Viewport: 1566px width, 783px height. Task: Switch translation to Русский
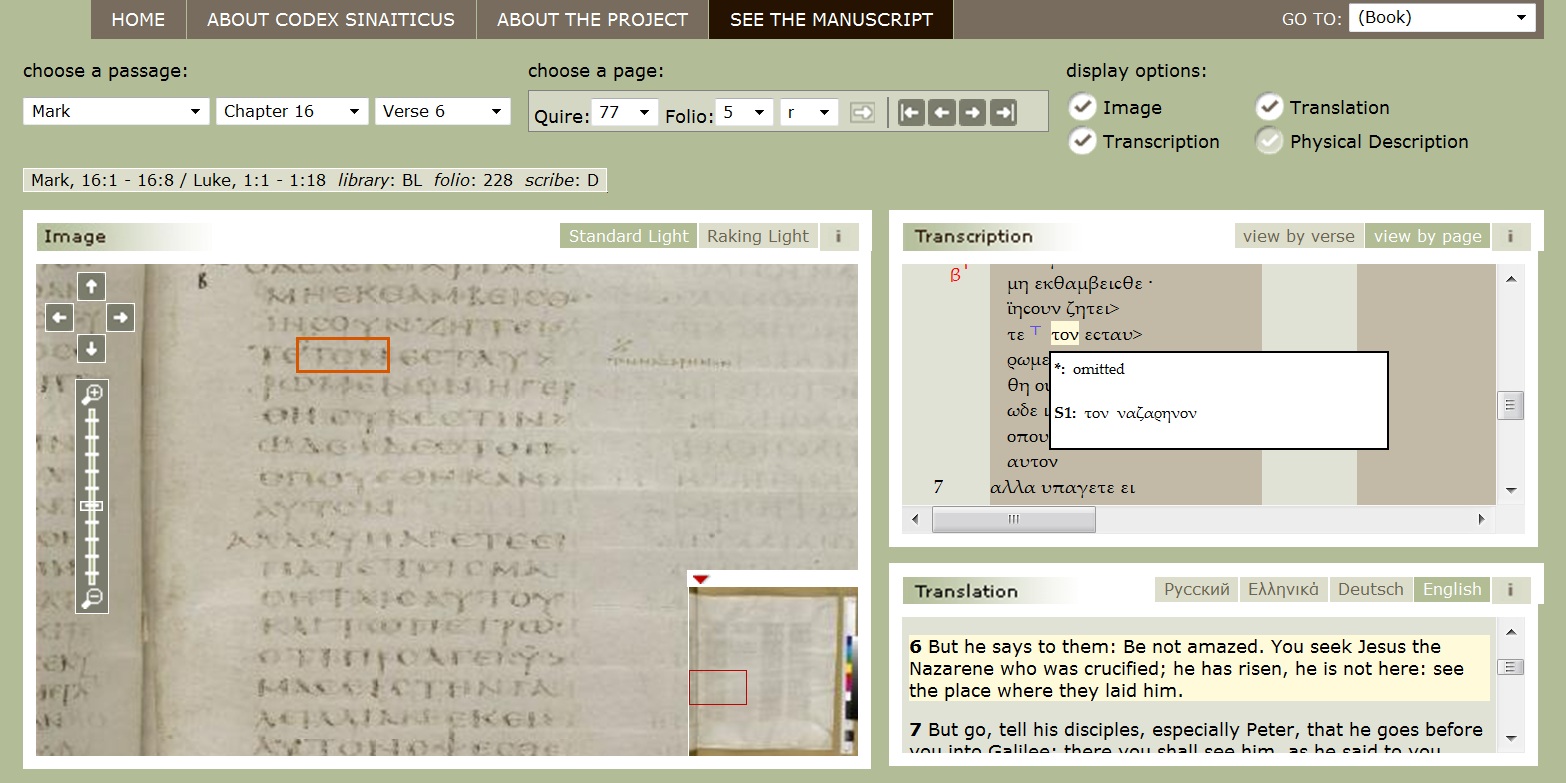[1197, 590]
